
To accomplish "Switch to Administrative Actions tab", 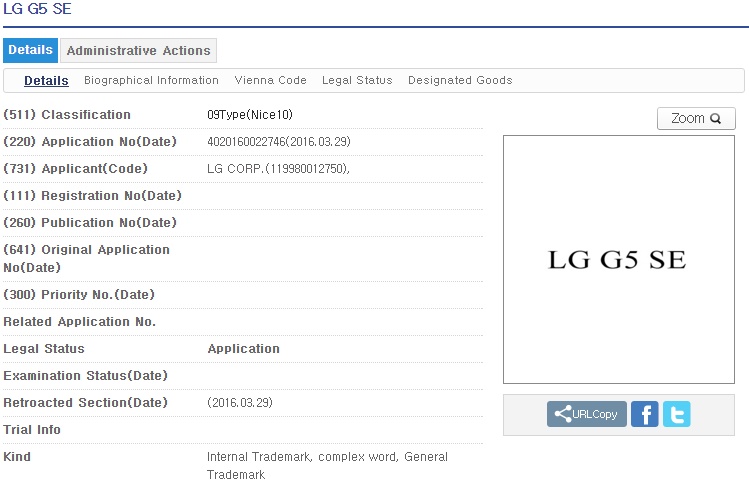I will pyautogui.click(x=139, y=51).
